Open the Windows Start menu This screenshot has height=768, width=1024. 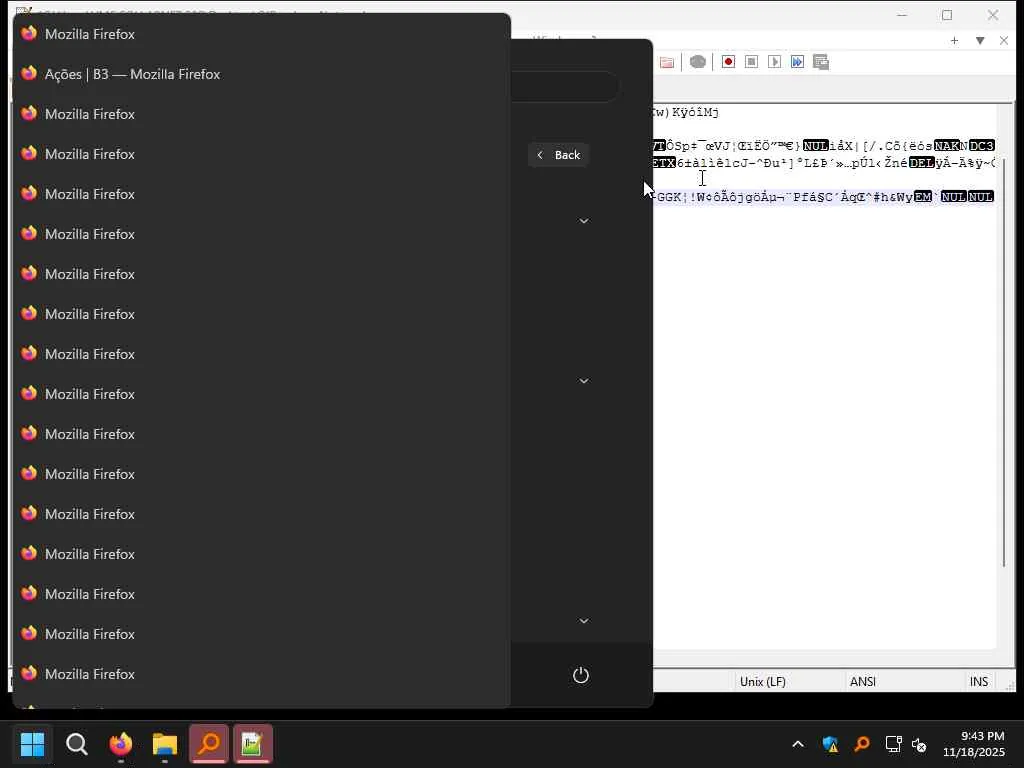(33, 744)
